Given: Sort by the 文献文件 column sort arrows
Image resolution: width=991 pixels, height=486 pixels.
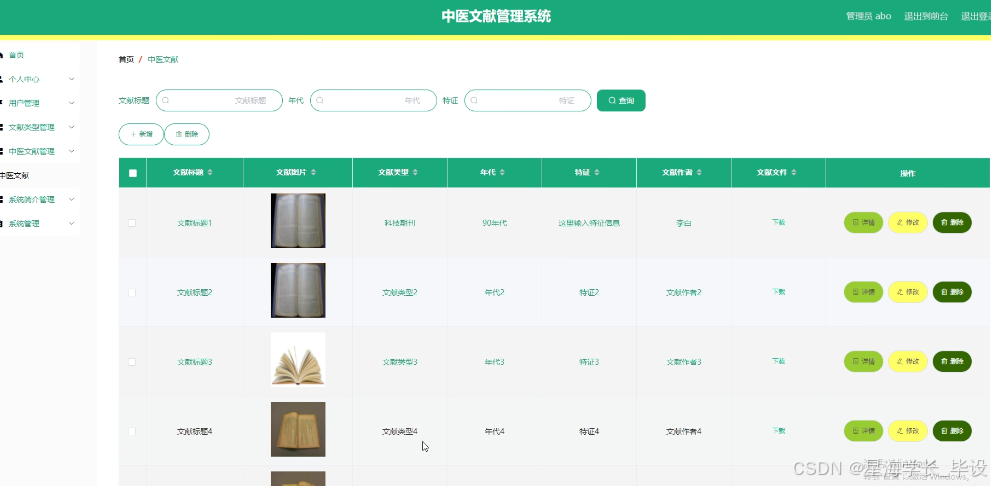Looking at the screenshot, I should point(794,173).
